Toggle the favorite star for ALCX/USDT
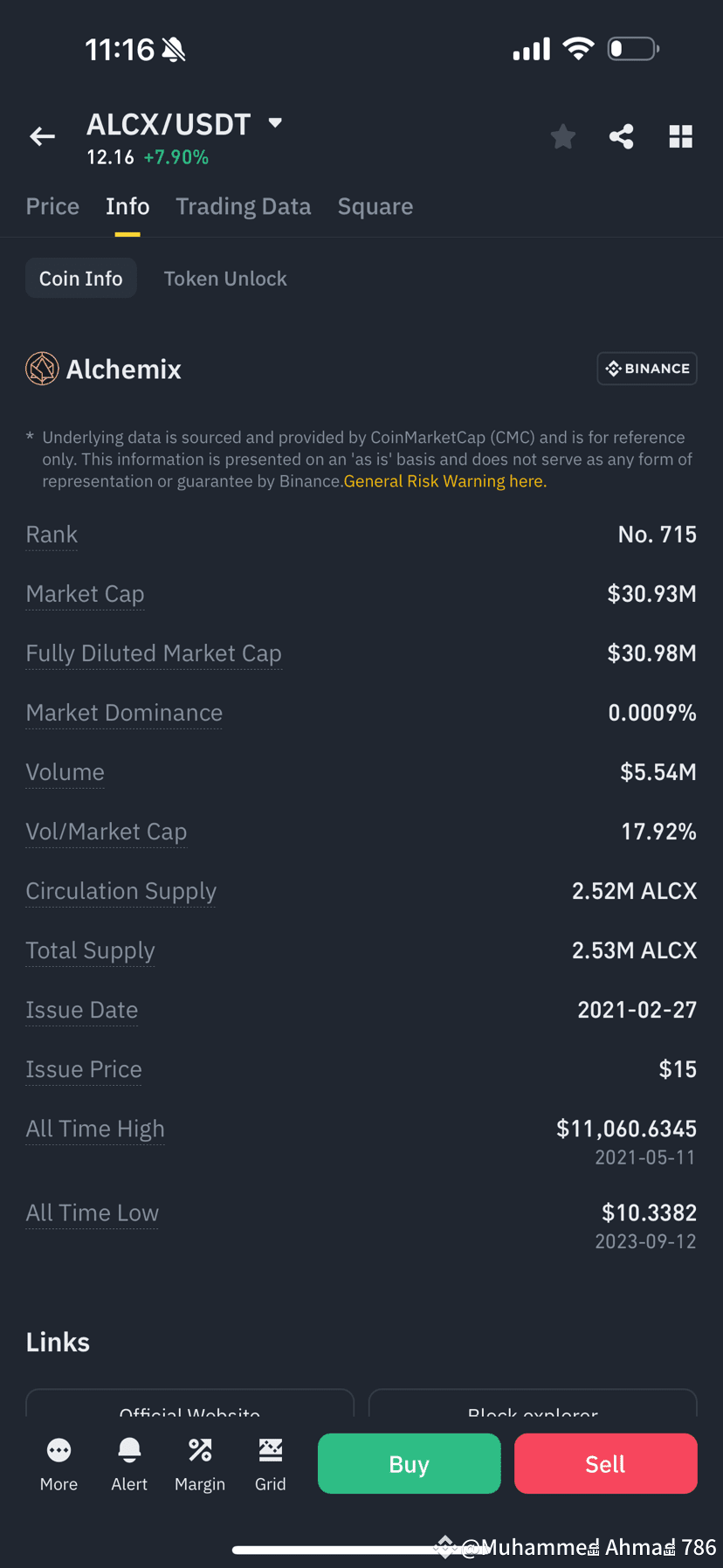This screenshot has width=723, height=1568. 563,136
